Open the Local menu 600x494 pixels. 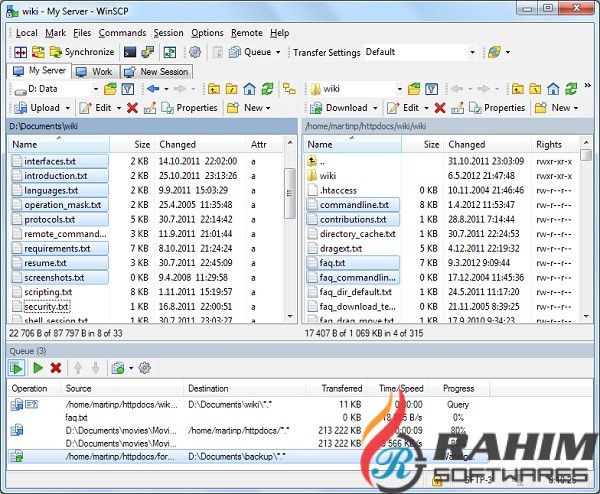coord(26,33)
